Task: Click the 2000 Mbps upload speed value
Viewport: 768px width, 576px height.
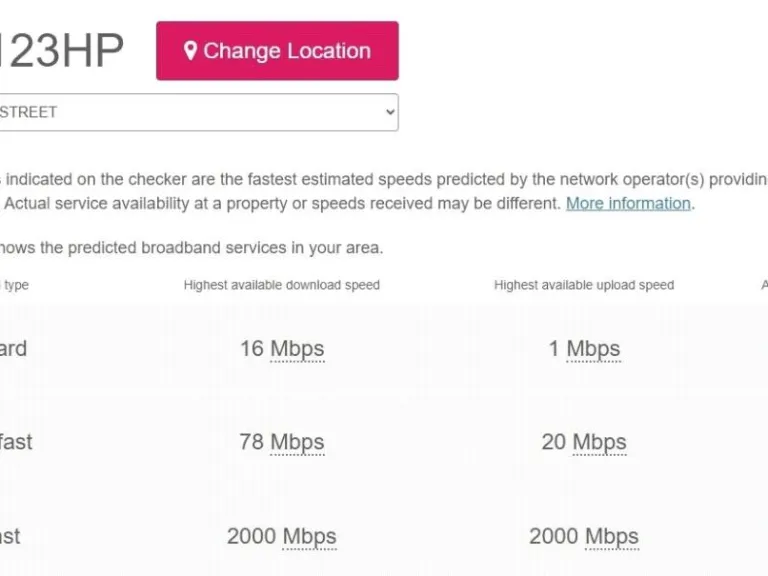Action: [x=584, y=536]
